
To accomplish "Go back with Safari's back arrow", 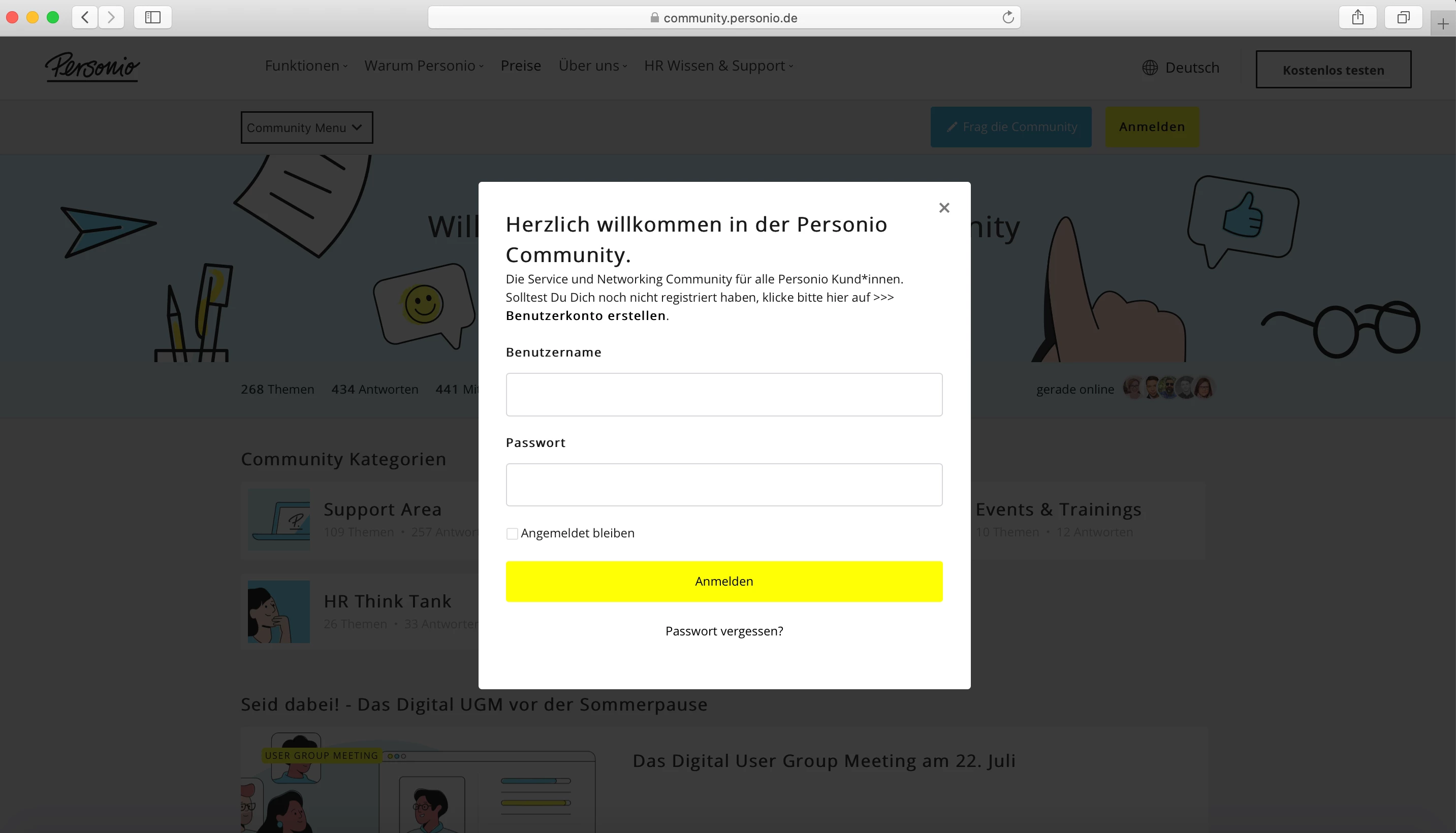I will [x=85, y=17].
